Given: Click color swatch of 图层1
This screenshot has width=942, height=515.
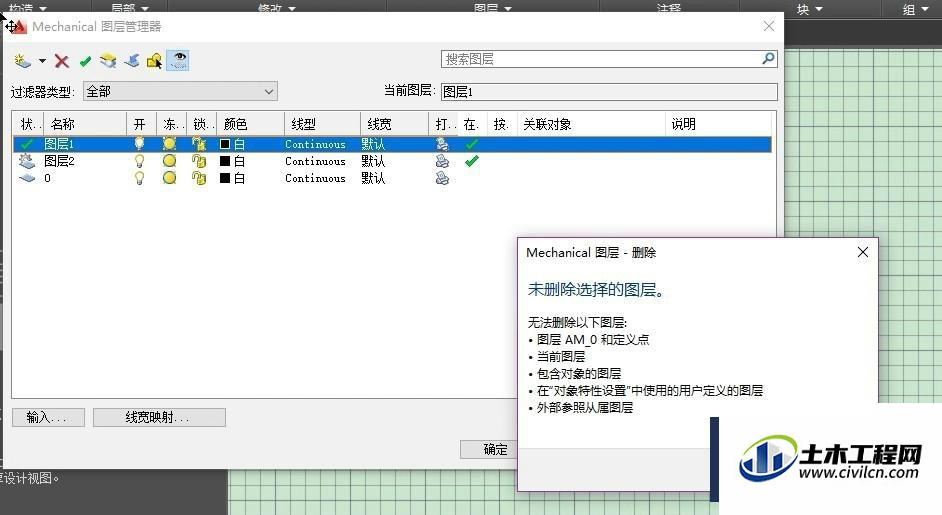Looking at the screenshot, I should coord(225,144).
